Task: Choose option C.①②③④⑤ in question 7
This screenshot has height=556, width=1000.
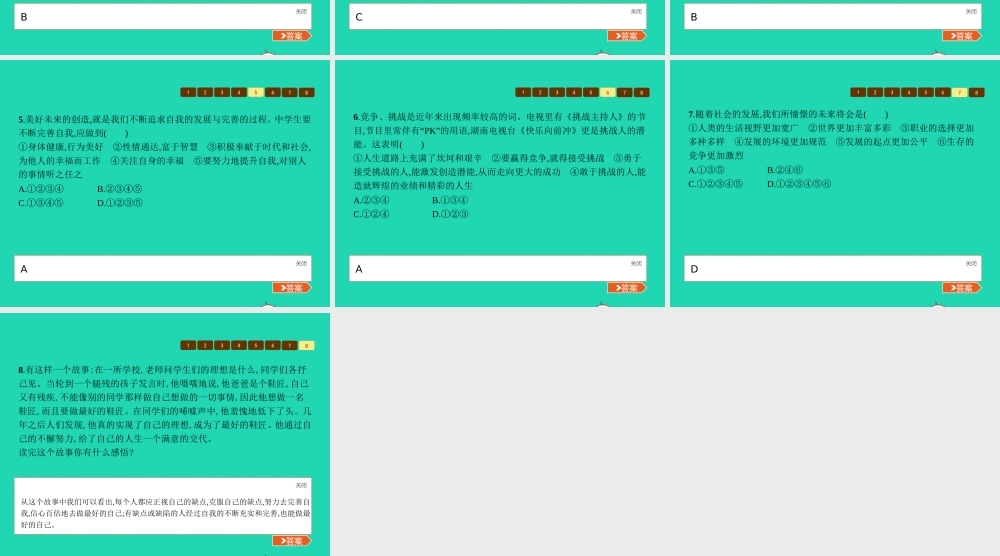Action: click(x=715, y=184)
